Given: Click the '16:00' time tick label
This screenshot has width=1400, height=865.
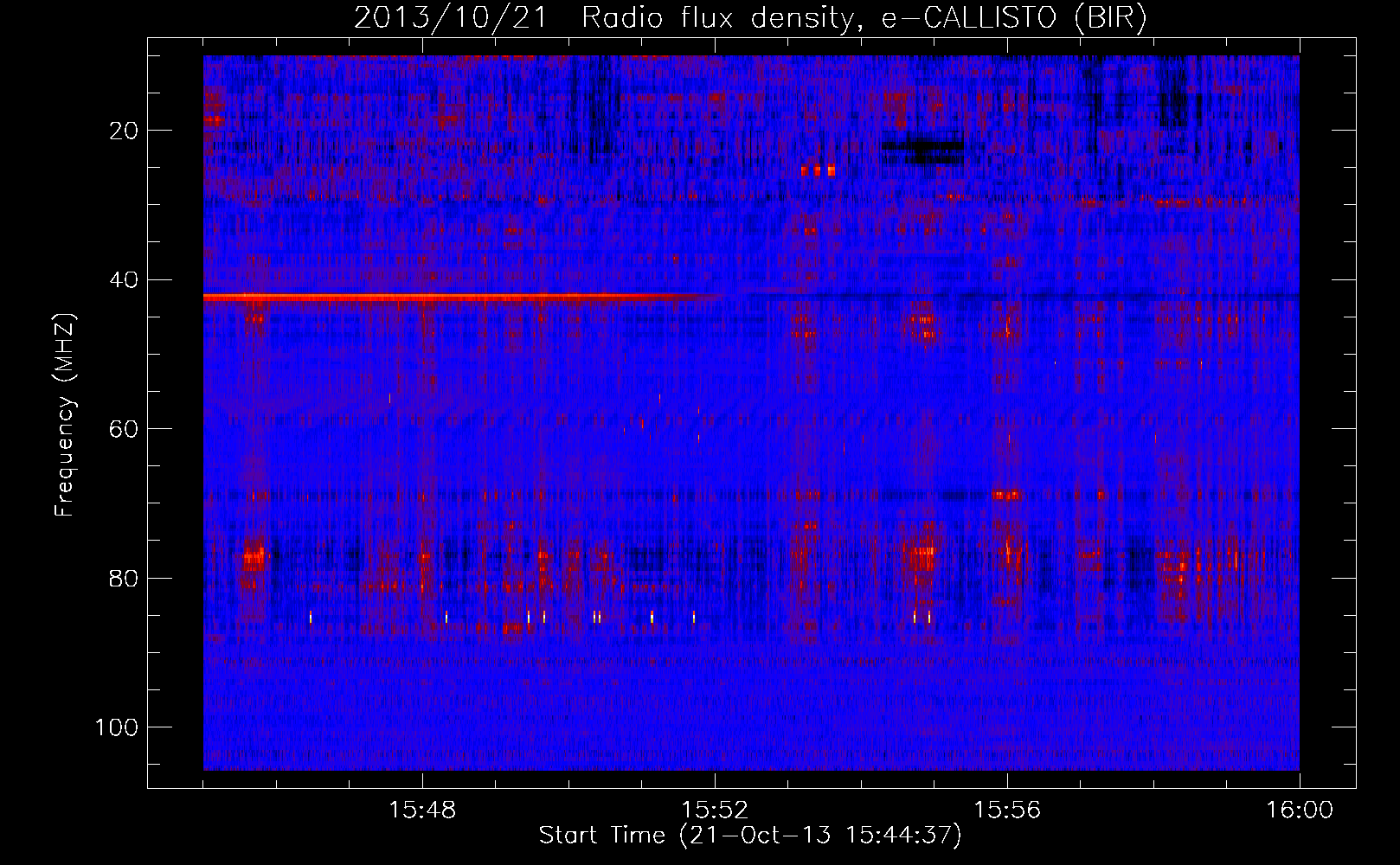Looking at the screenshot, I should click(x=1300, y=811).
